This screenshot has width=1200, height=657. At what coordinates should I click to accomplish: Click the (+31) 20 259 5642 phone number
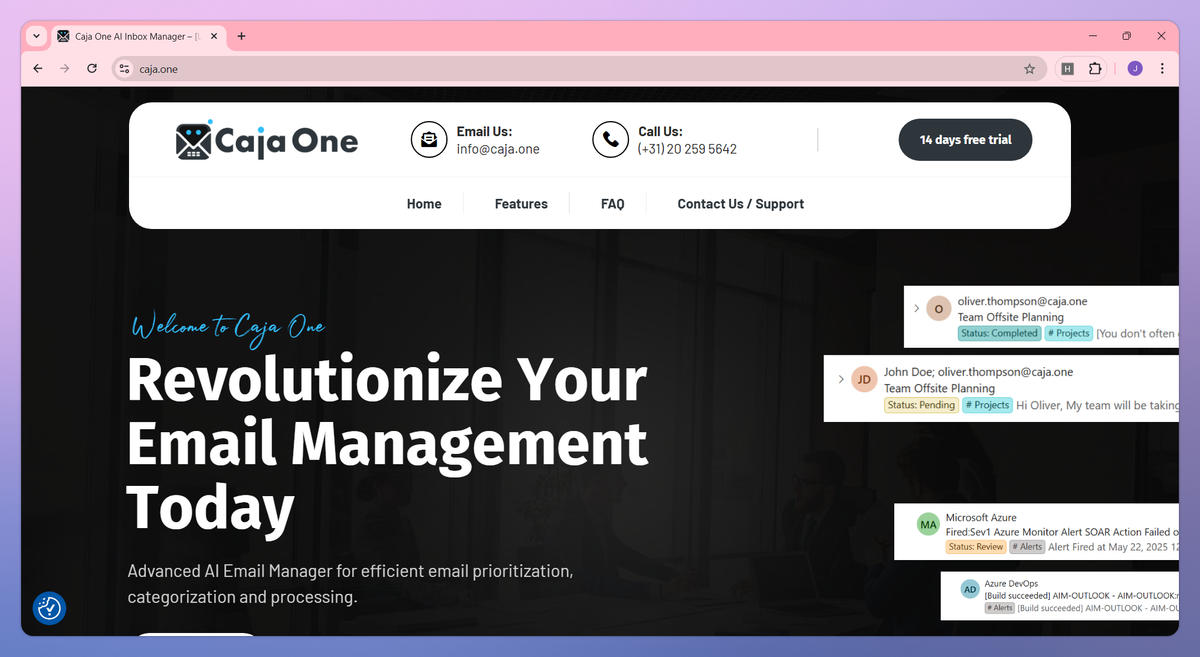click(687, 149)
